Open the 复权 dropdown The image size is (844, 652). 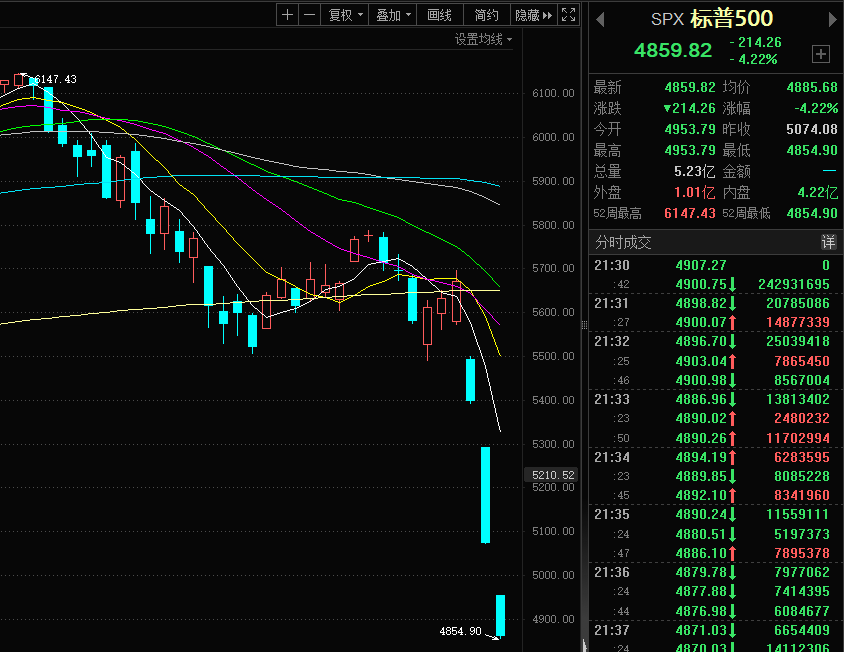click(x=345, y=15)
